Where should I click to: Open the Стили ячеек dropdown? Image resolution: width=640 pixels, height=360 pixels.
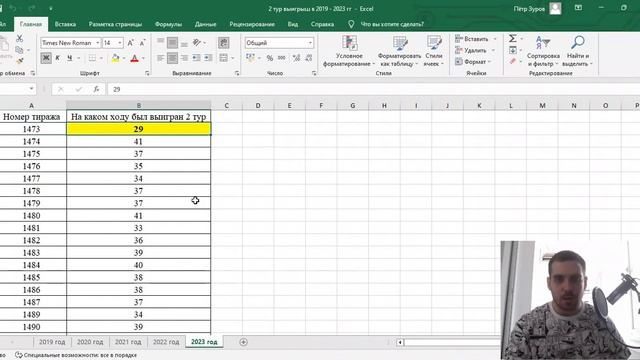tap(433, 51)
